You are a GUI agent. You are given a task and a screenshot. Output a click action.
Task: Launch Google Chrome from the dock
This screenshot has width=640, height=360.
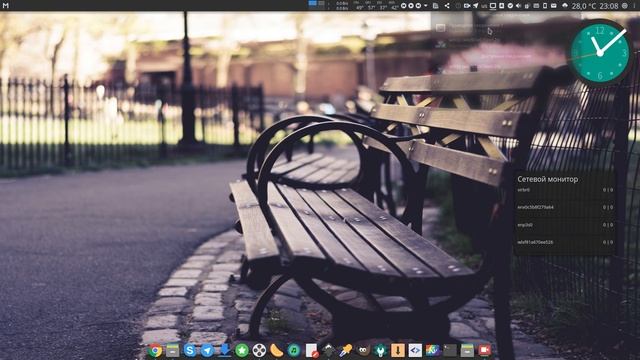155,351
